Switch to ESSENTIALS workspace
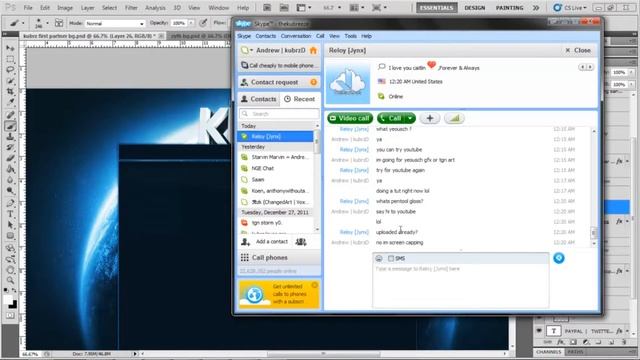This screenshot has height=360, width=640. [436, 8]
